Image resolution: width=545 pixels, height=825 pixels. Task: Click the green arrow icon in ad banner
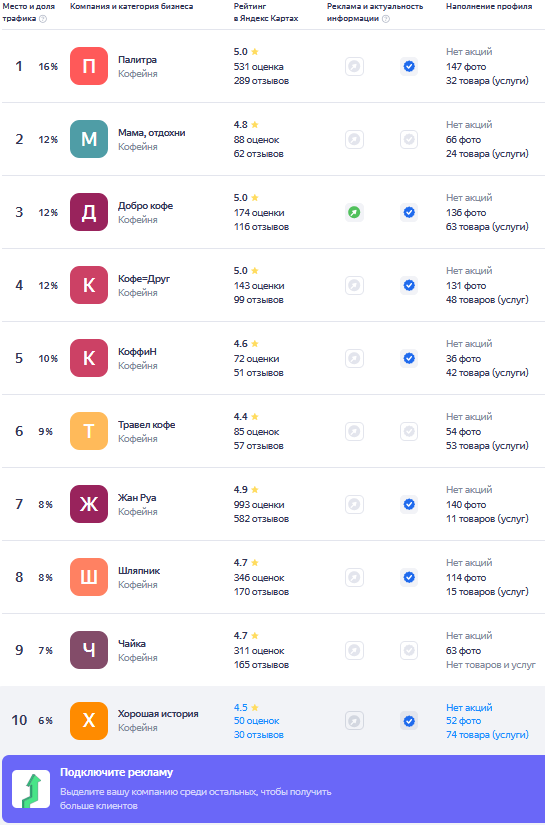31,789
